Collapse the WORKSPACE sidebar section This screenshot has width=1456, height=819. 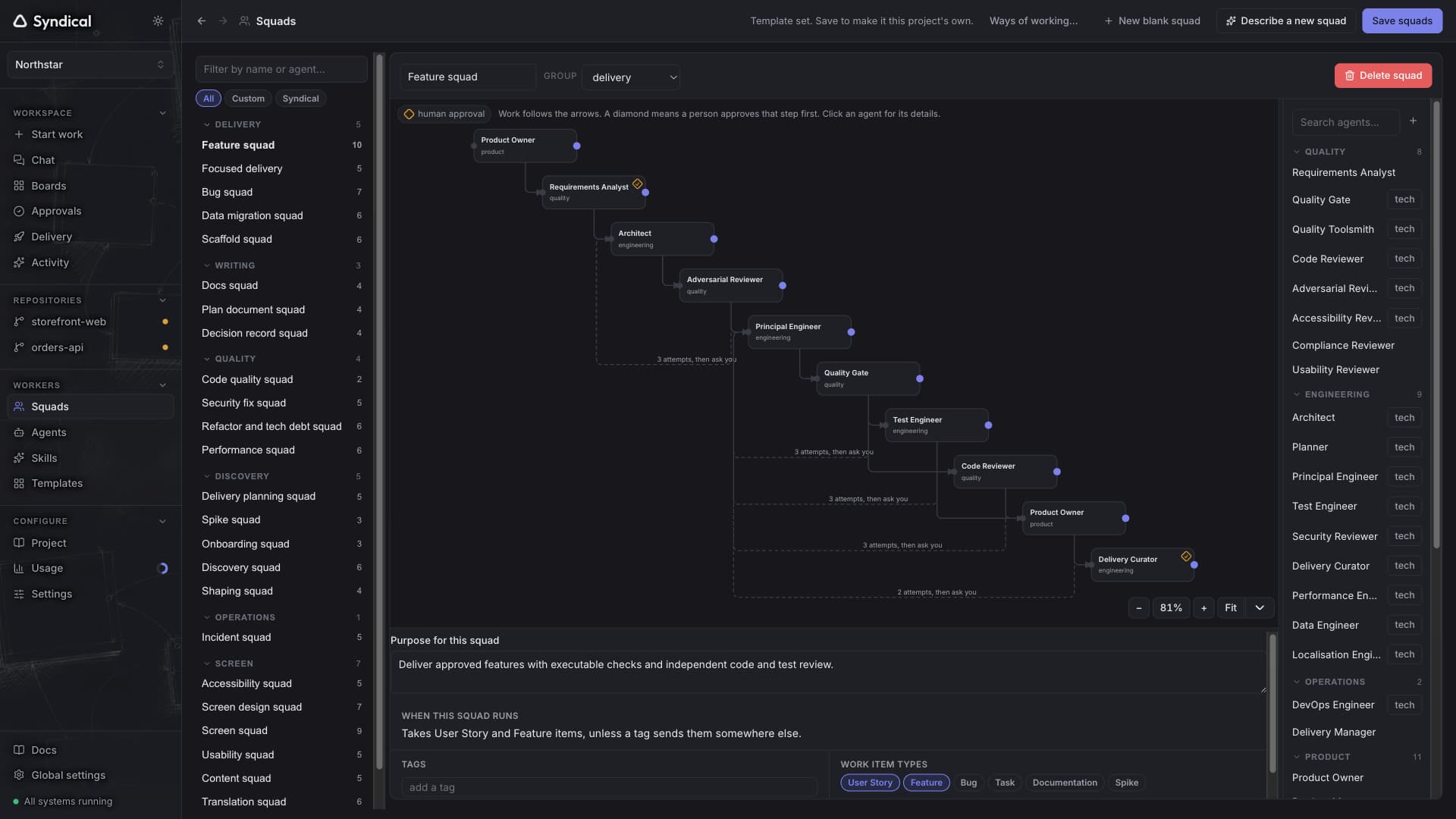click(162, 113)
